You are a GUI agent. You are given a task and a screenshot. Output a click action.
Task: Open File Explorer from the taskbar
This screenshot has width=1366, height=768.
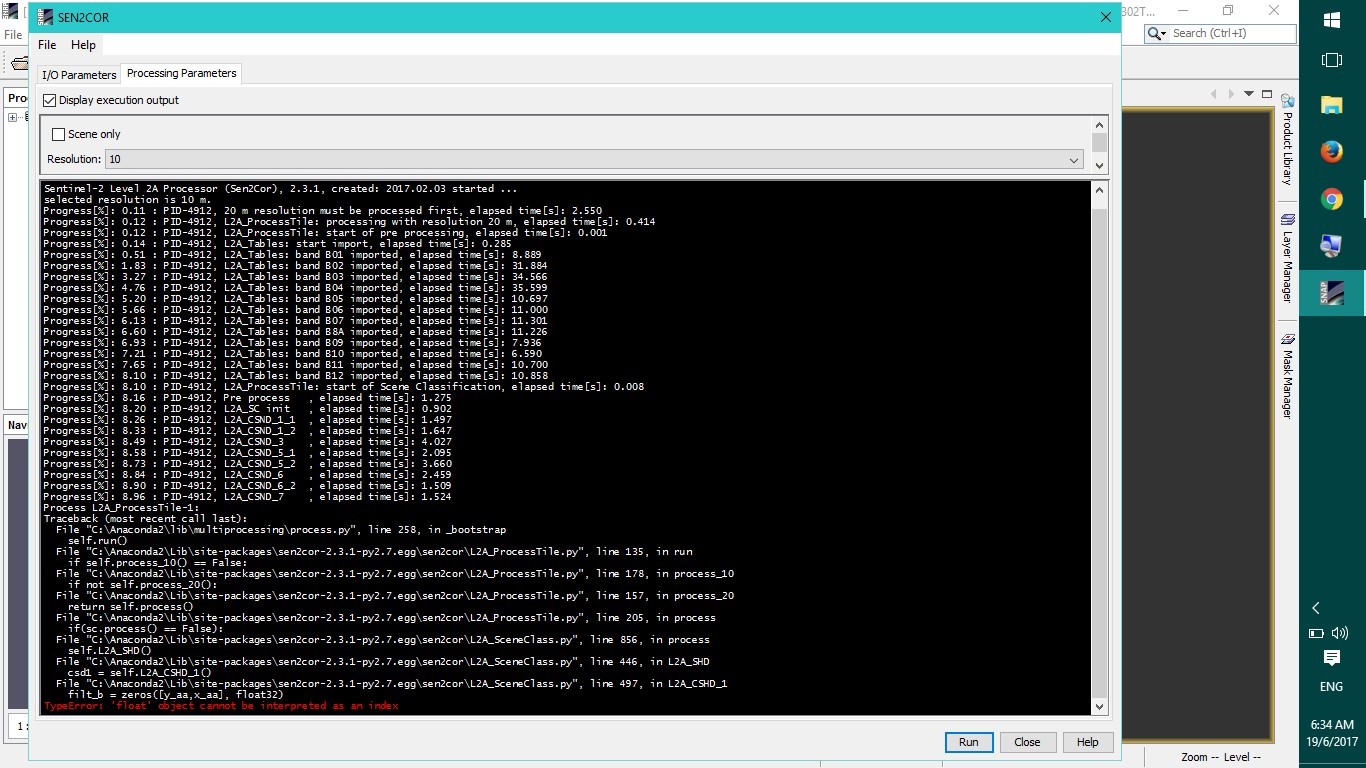pyautogui.click(x=1331, y=105)
